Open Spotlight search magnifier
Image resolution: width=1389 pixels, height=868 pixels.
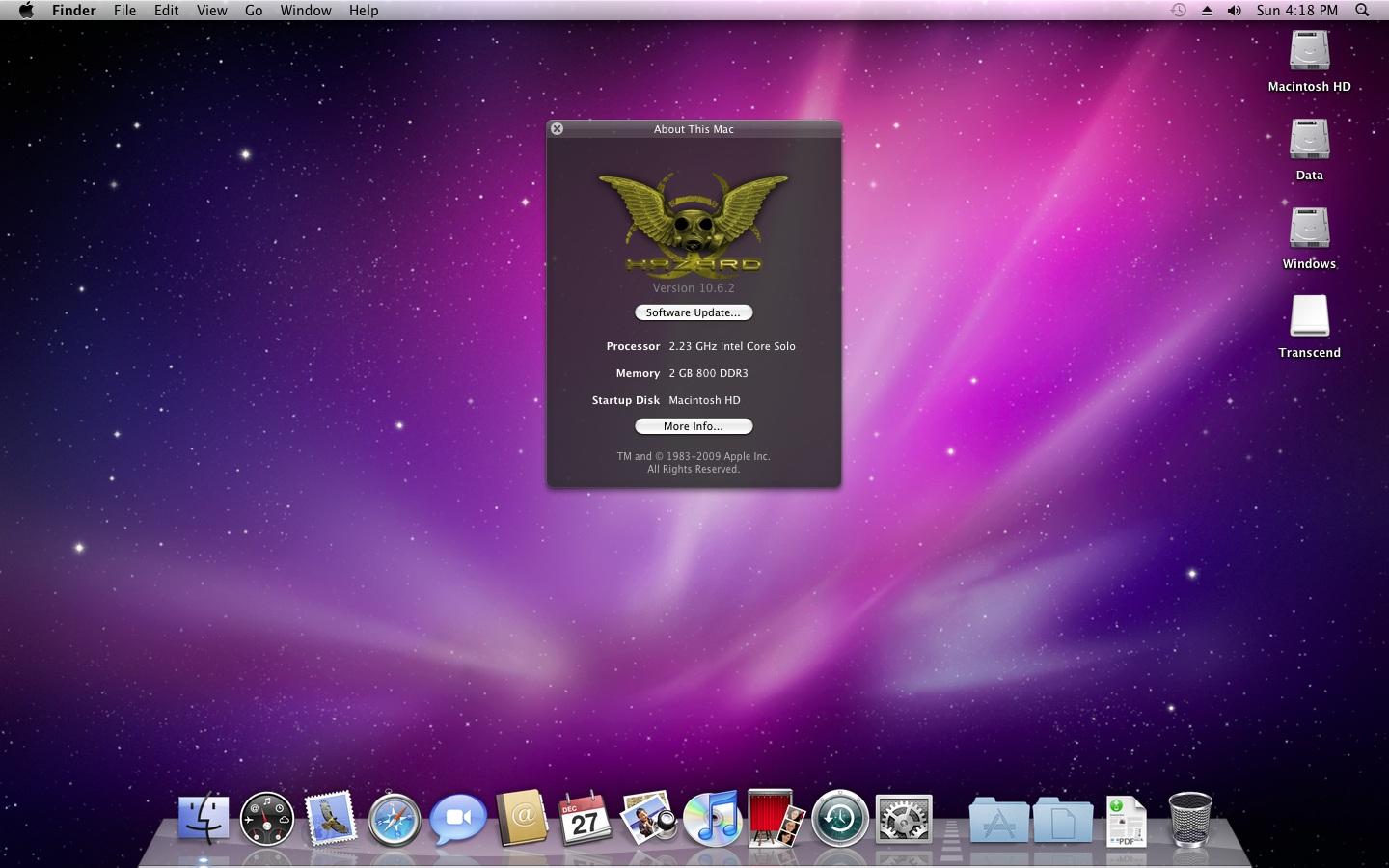pos(1362,11)
